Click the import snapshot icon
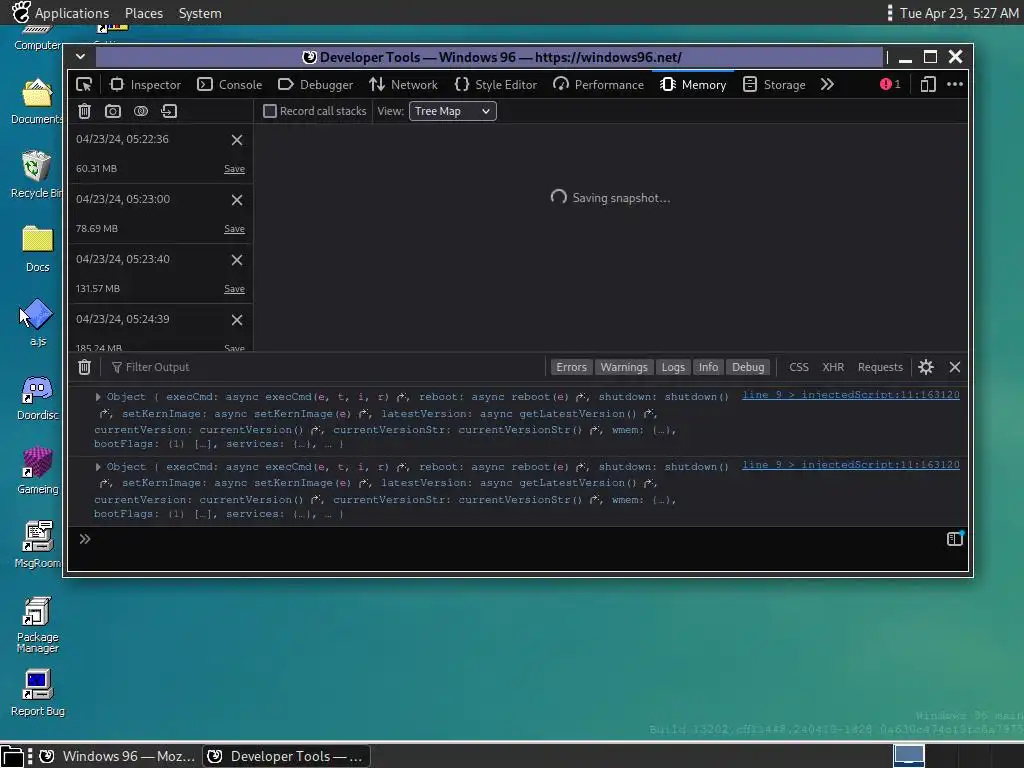The height and width of the screenshot is (768, 1024). [169, 111]
